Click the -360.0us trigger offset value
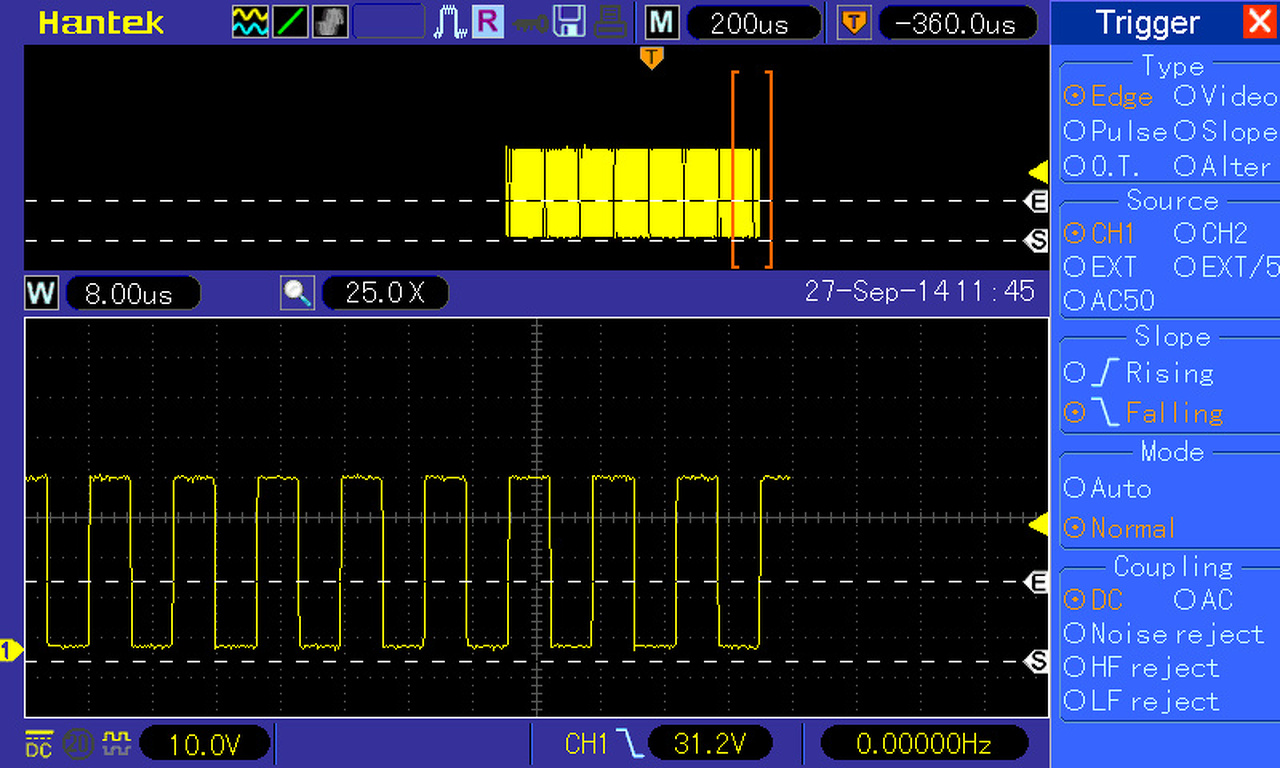Image resolution: width=1280 pixels, height=768 pixels. click(959, 23)
